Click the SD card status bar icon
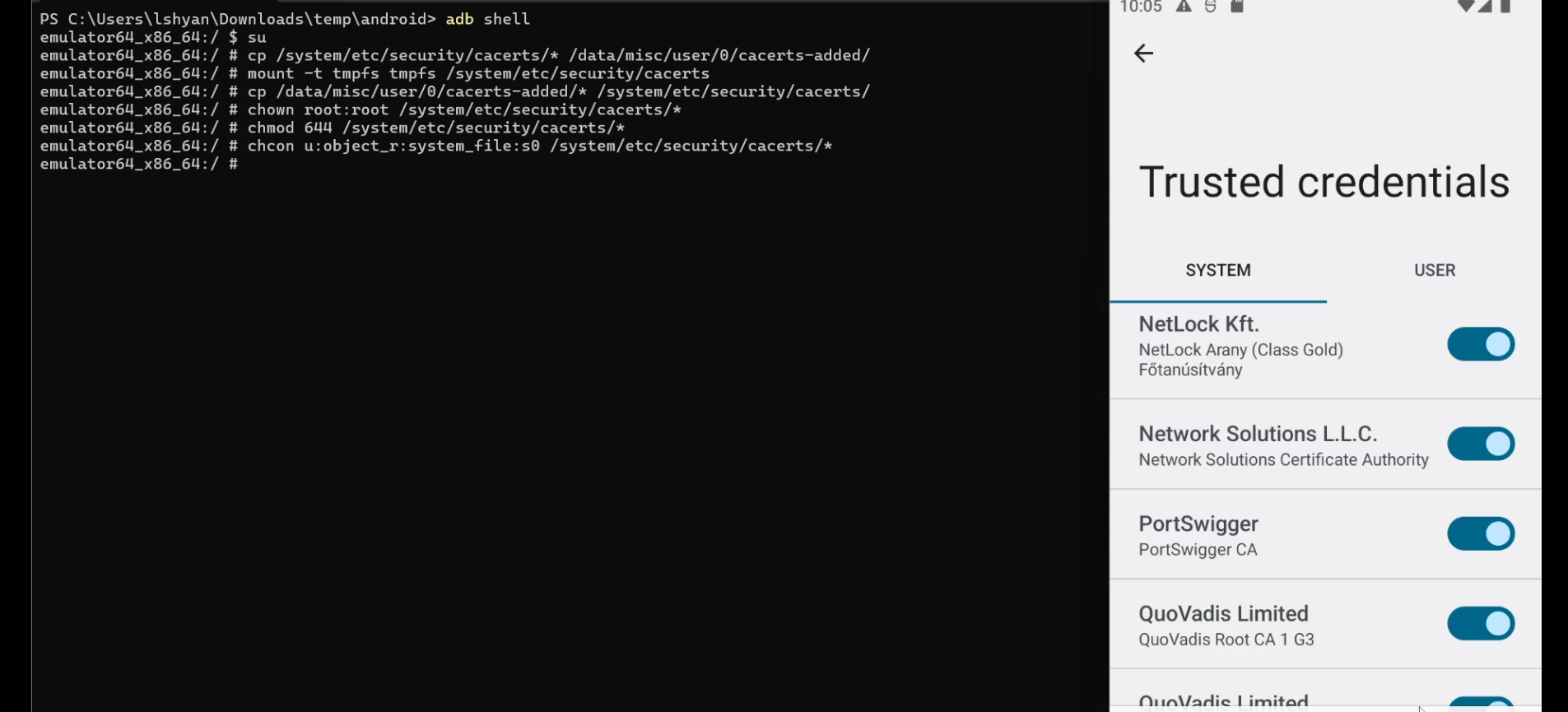1568x712 pixels. (x=1236, y=7)
